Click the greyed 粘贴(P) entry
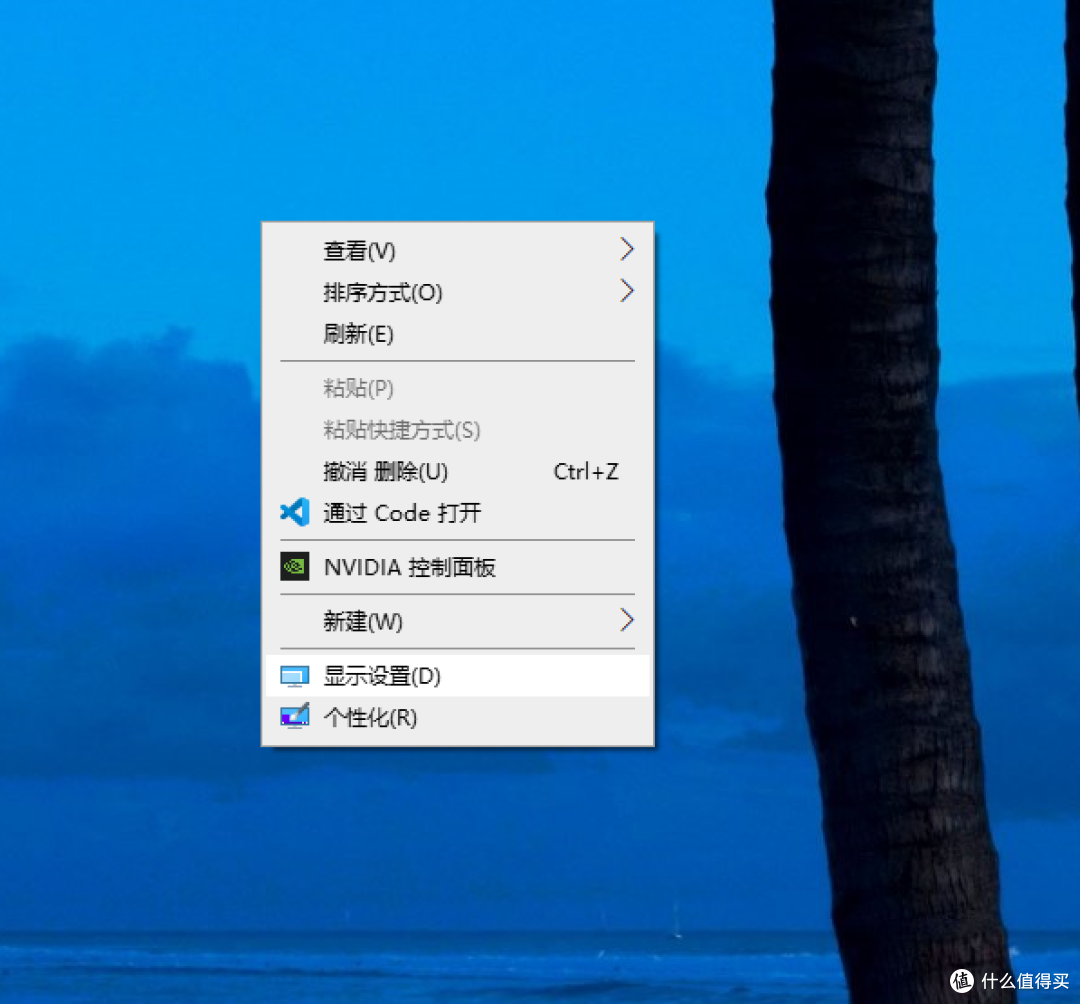This screenshot has width=1080, height=1004. [457, 388]
